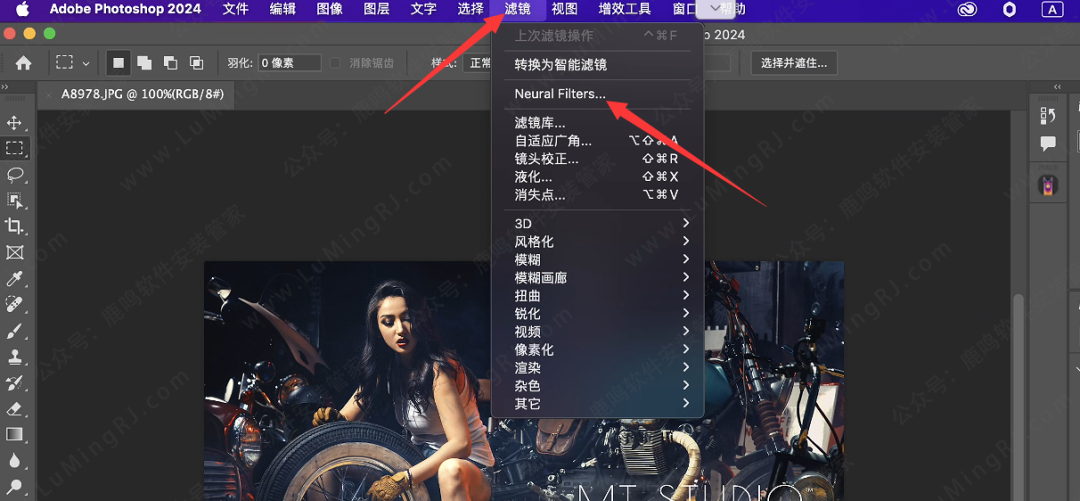Open the marquee tool preset dropdown arrow
The image size is (1080, 501).
[85, 63]
